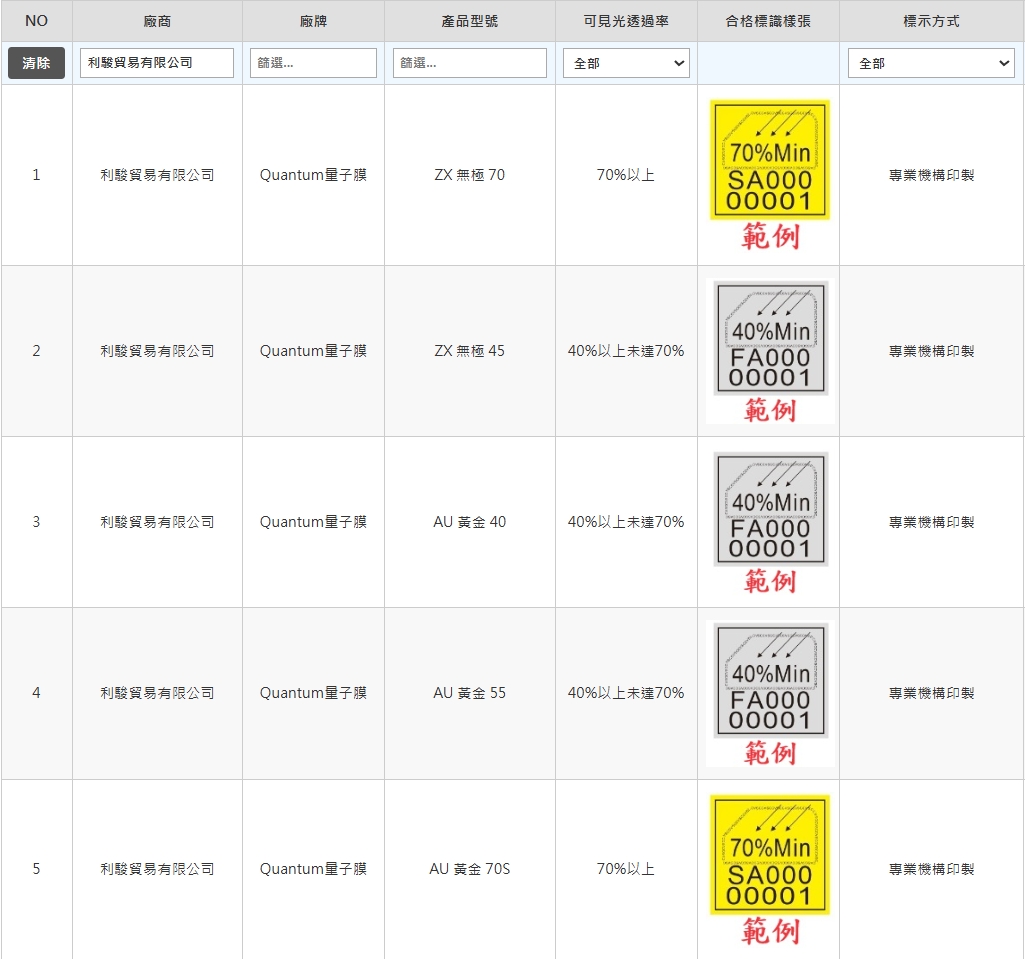The height and width of the screenshot is (959, 1025).
Task: Select the ZX 無極 70 product model cell
Action: click(469, 175)
